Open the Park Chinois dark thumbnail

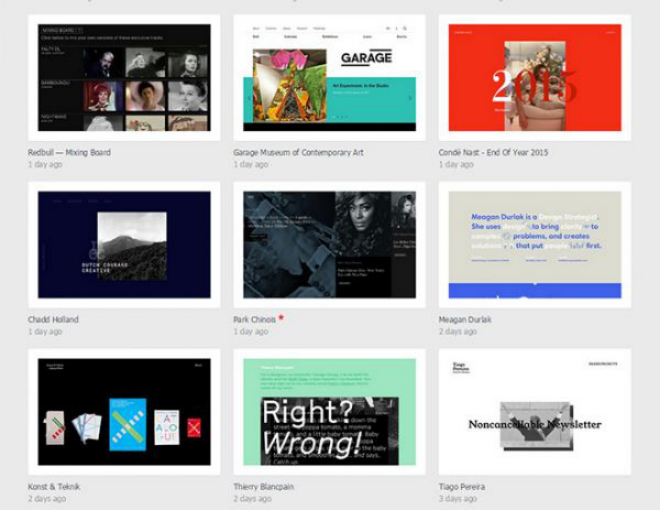pos(329,245)
